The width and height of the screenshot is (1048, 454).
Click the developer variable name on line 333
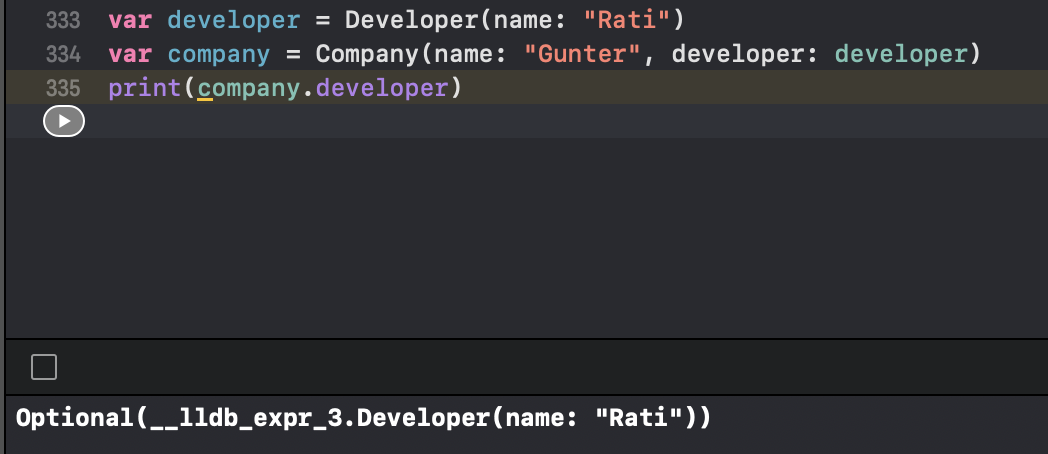click(x=234, y=20)
